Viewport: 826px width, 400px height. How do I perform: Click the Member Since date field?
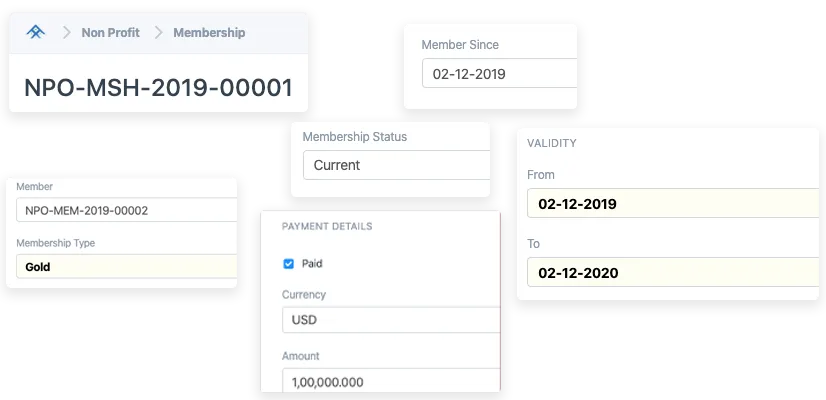(498, 74)
